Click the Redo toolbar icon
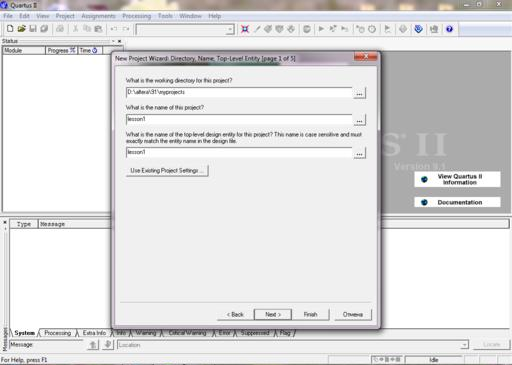The width and height of the screenshot is (512, 365). pyautogui.click(x=126, y=29)
